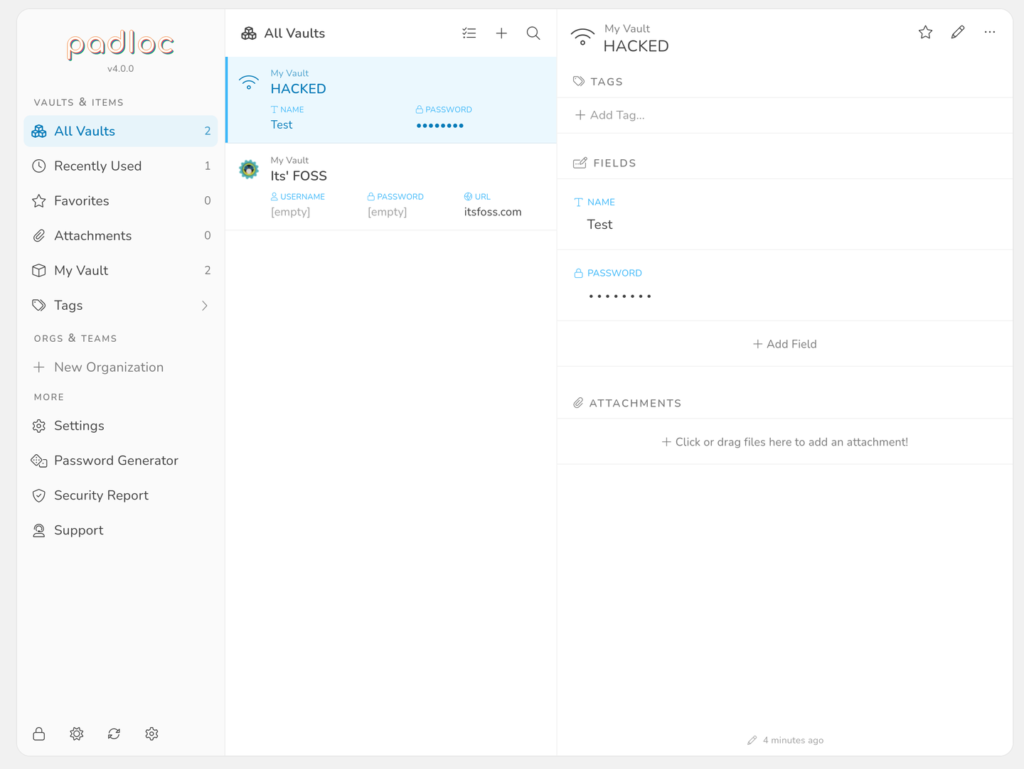
Task: Open My Vault in the sidebar
Action: point(121,270)
